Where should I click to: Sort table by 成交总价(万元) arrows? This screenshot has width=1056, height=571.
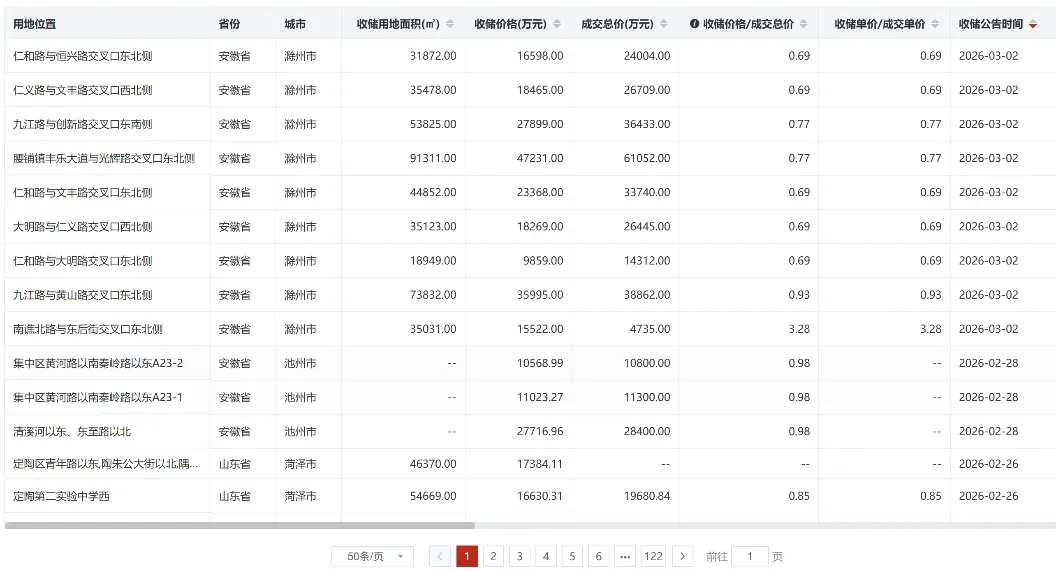(663, 24)
